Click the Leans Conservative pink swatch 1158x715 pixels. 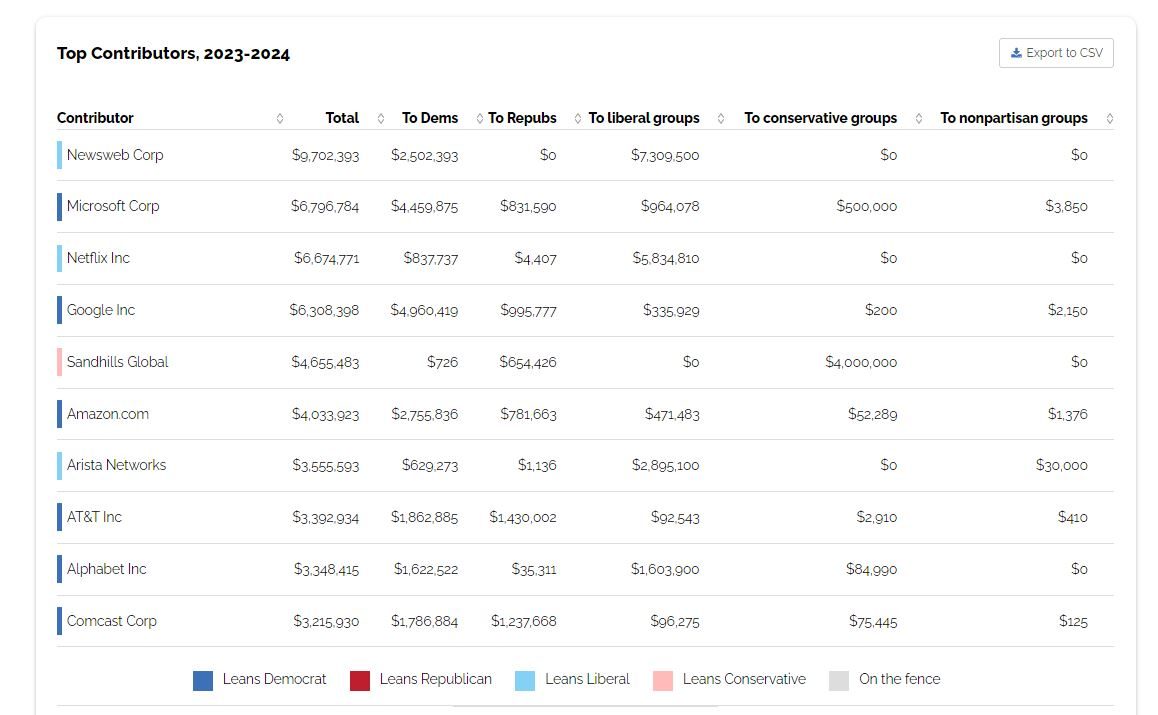[x=663, y=680]
